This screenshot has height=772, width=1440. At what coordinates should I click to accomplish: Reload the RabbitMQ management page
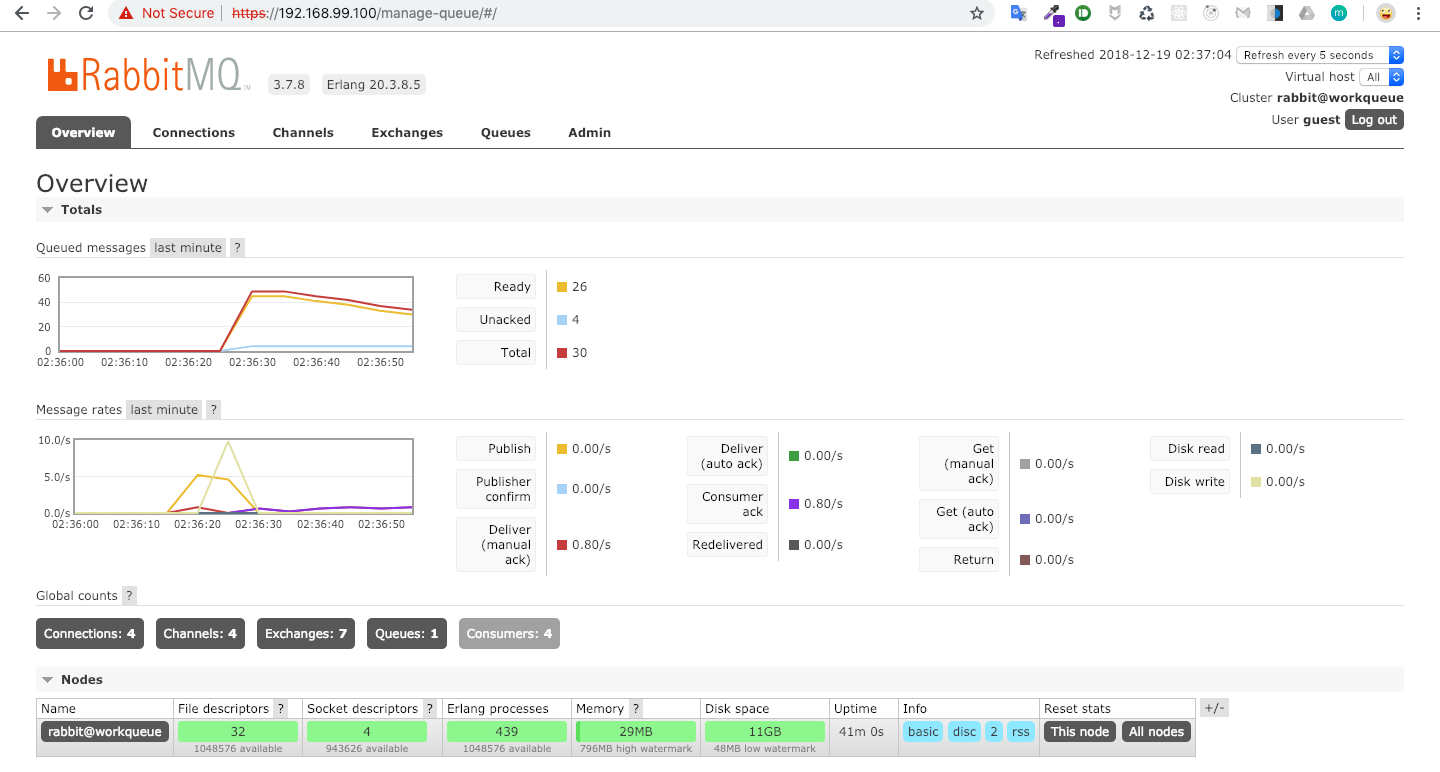[x=86, y=13]
